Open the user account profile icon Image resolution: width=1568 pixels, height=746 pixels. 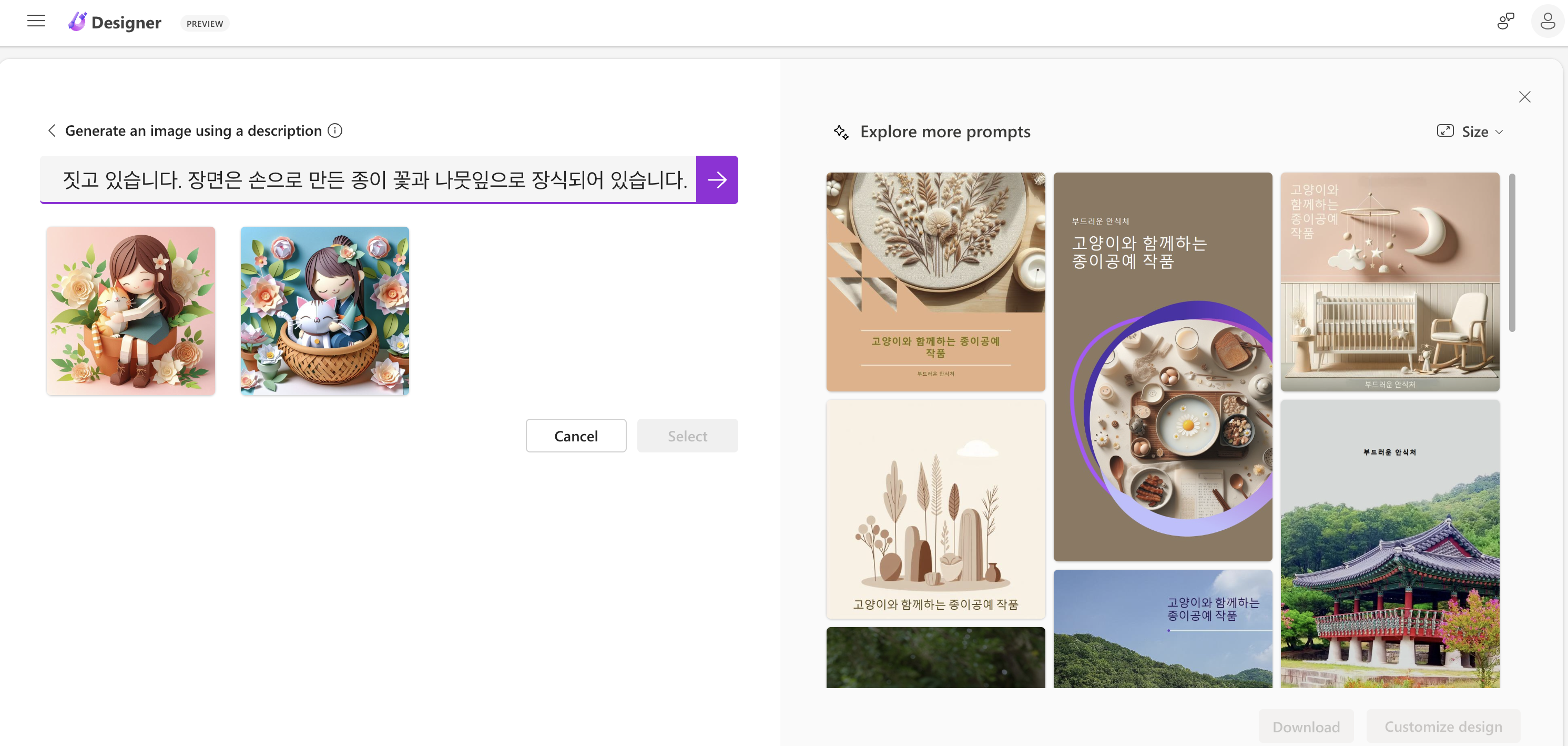[x=1547, y=22]
